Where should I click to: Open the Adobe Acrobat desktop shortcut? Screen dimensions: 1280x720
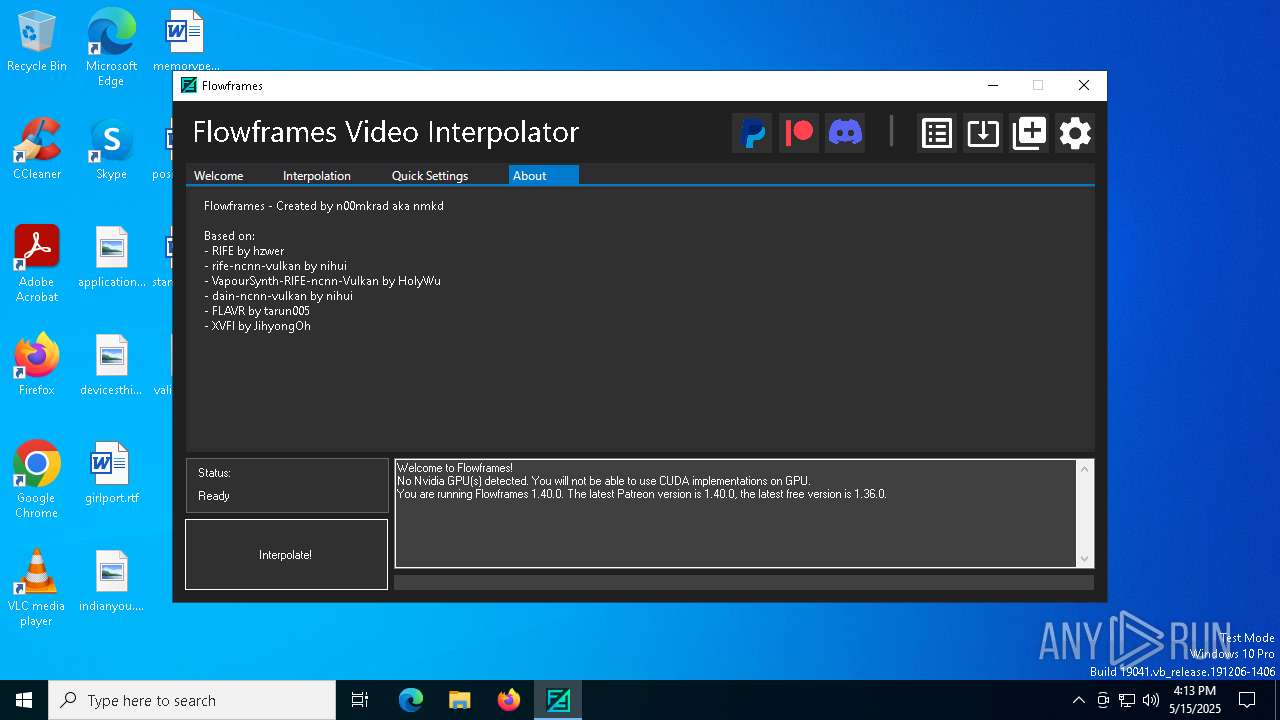tap(37, 264)
